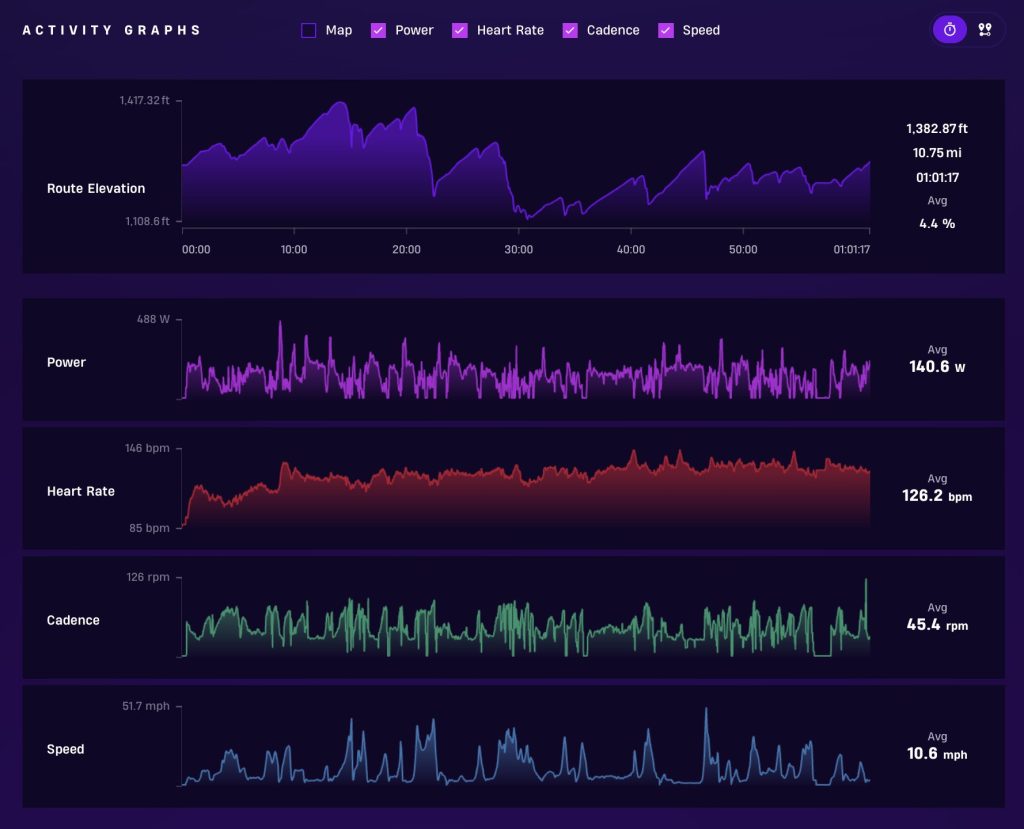This screenshot has width=1024, height=829.
Task: Click the 00:00 time axis tick
Action: pyautogui.click(x=196, y=250)
